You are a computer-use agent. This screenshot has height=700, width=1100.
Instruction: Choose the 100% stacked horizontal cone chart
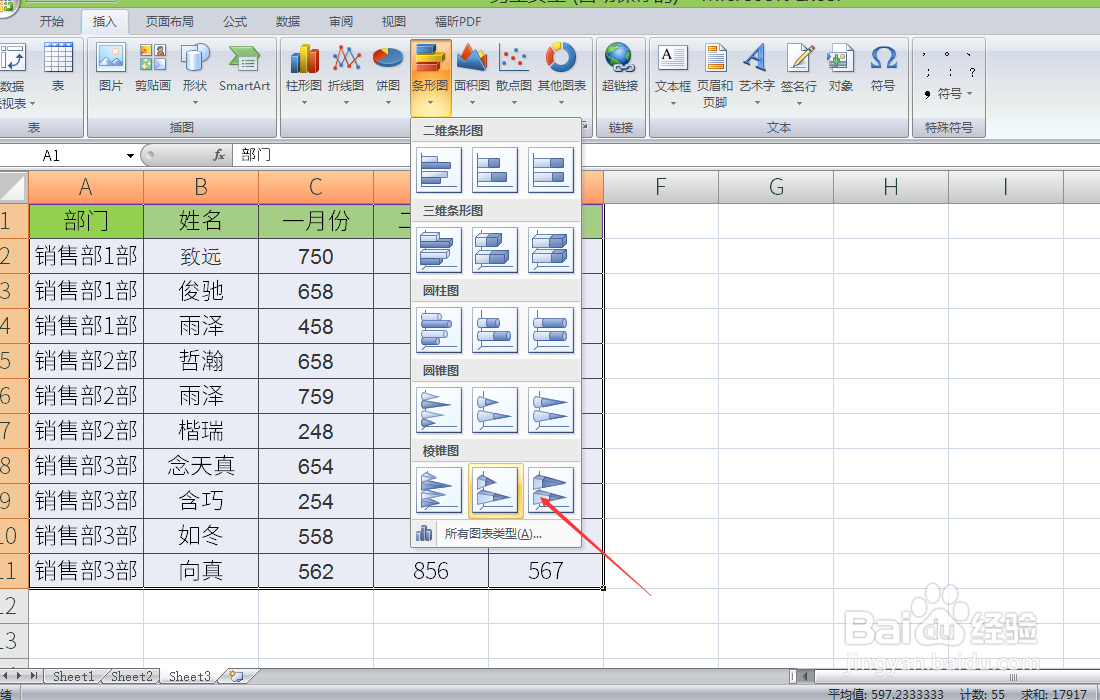coord(551,410)
